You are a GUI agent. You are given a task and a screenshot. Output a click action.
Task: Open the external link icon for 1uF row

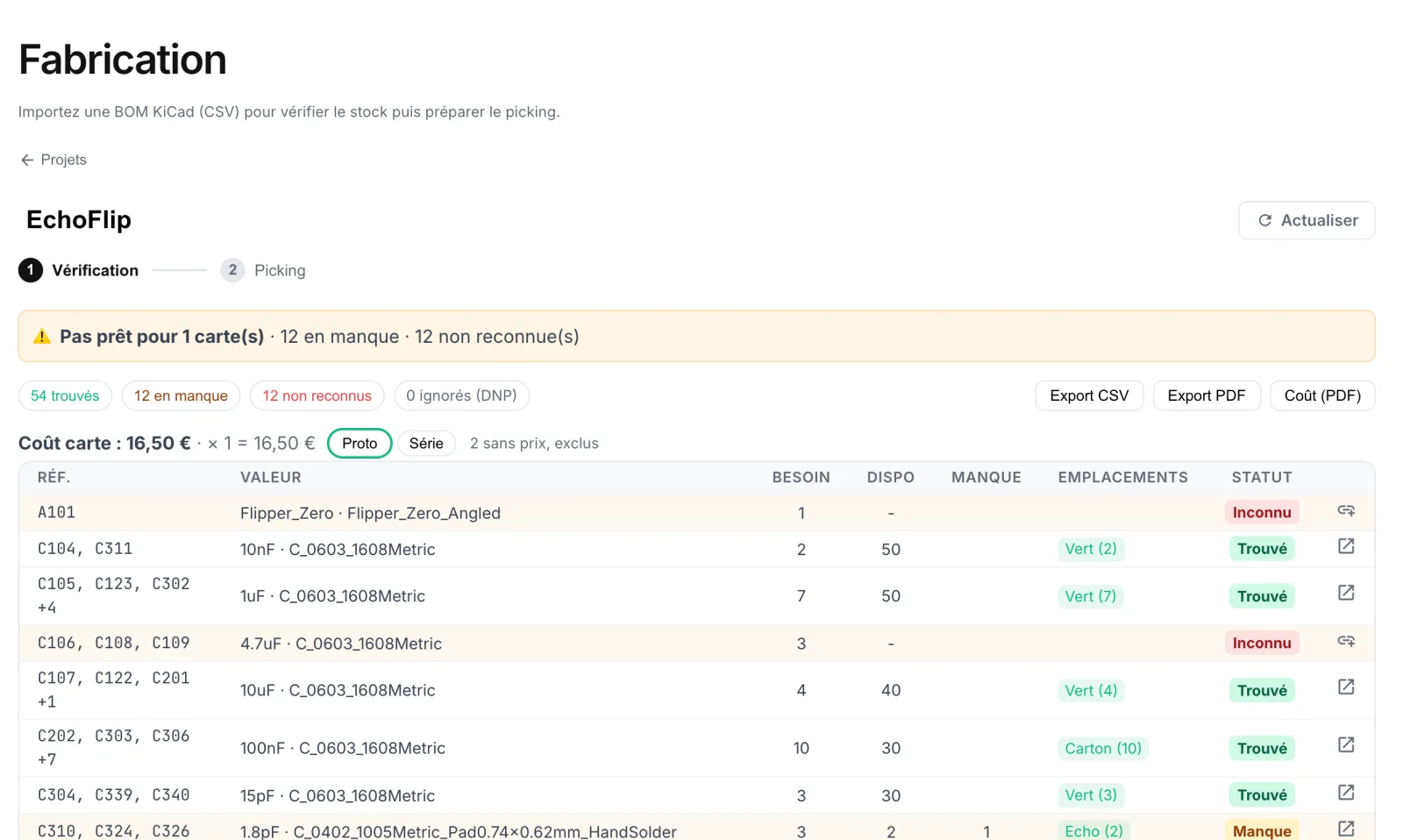[1346, 593]
